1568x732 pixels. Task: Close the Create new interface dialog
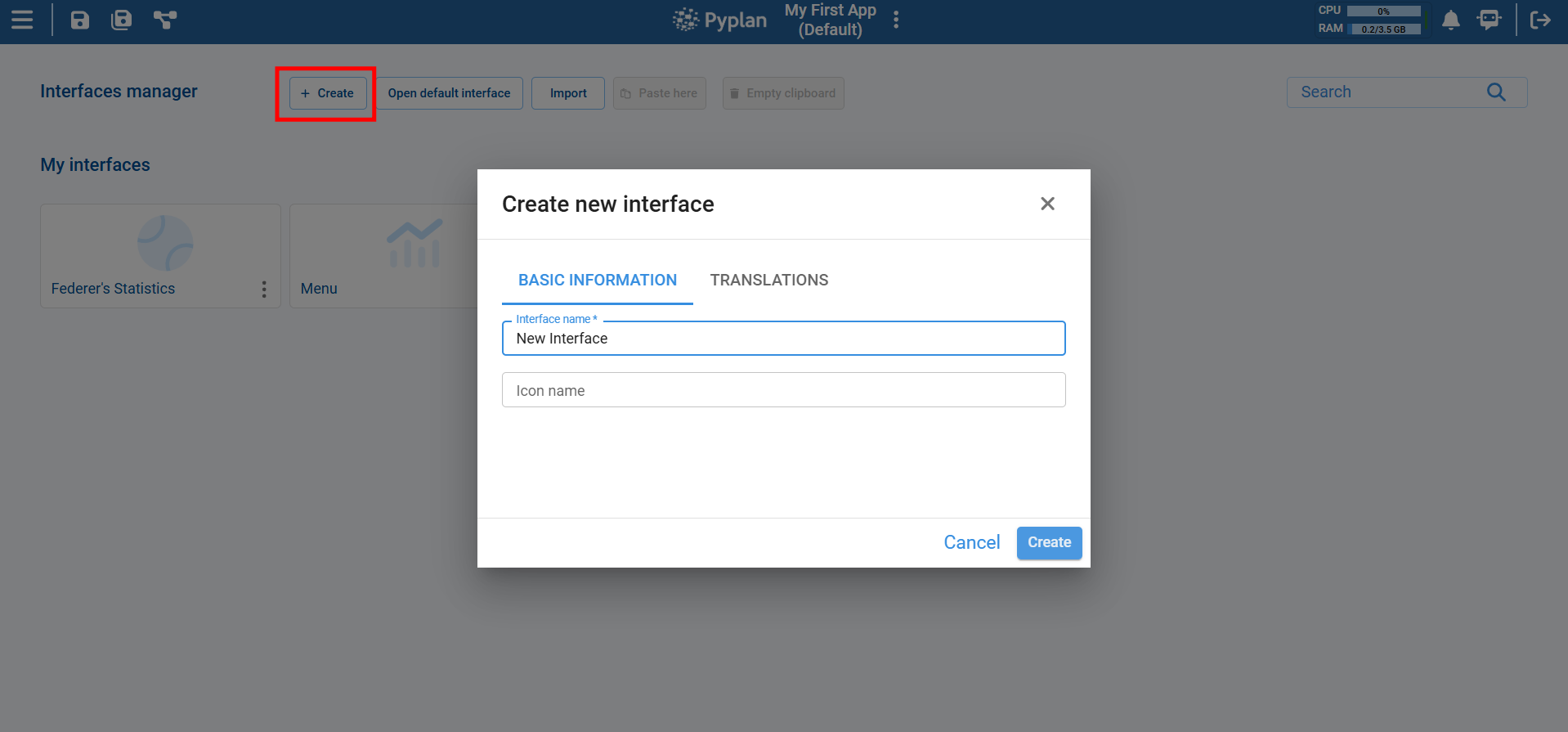pyautogui.click(x=1047, y=204)
